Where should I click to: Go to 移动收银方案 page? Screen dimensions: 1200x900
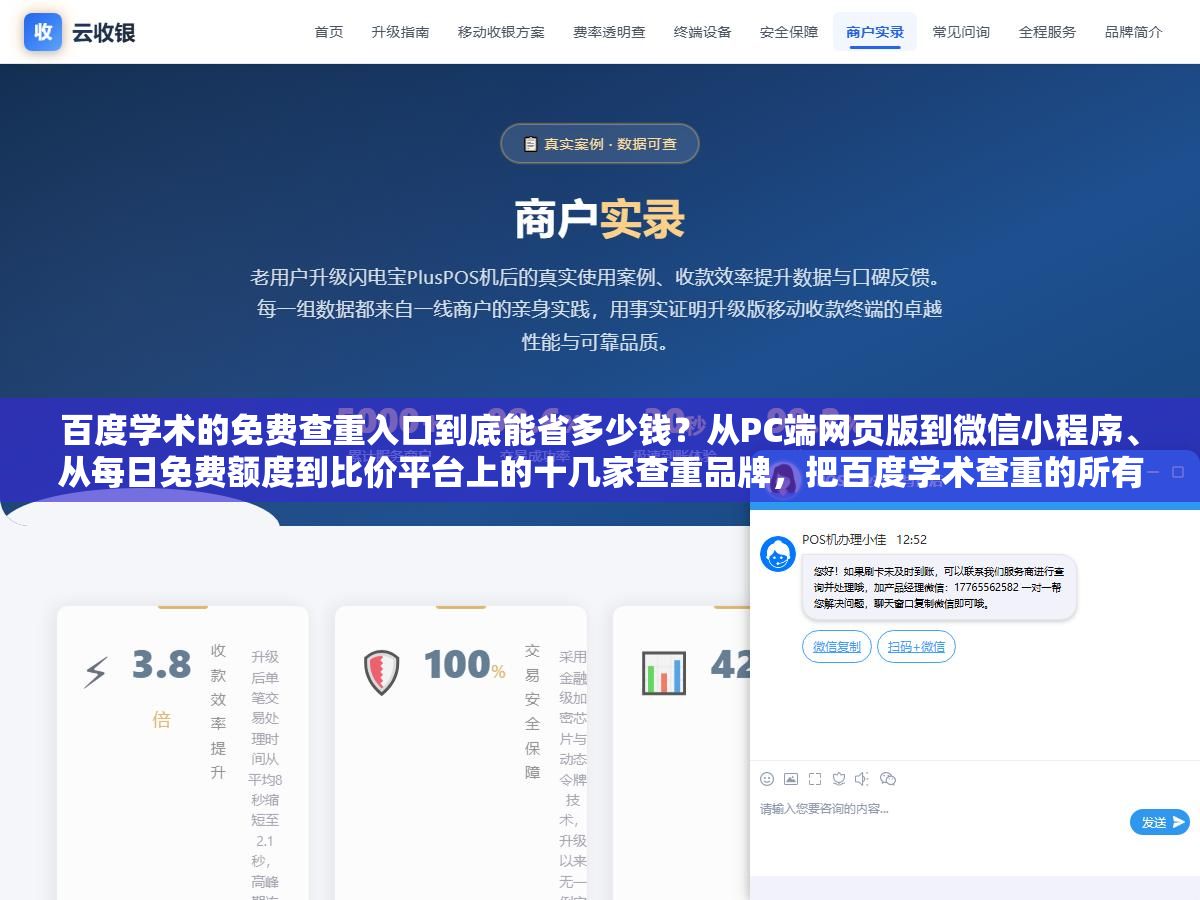pyautogui.click(x=501, y=32)
